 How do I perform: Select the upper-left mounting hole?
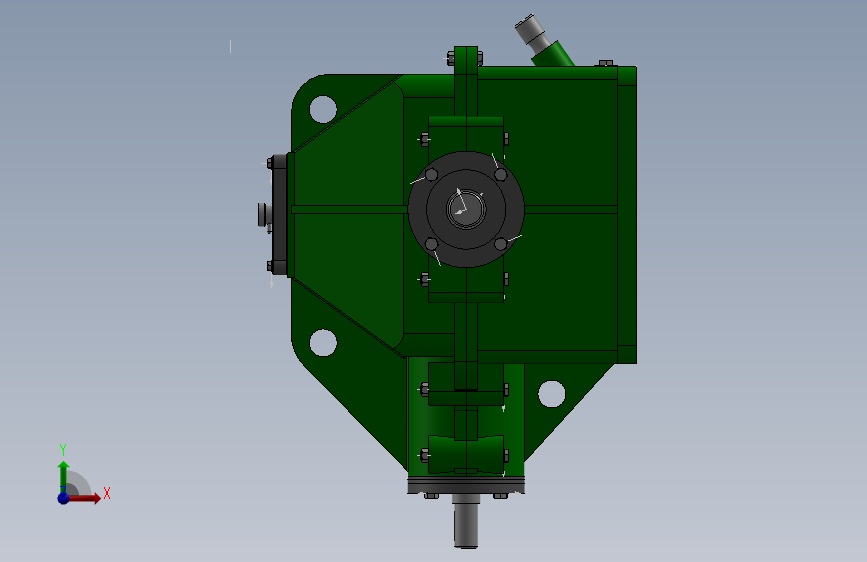[323, 109]
